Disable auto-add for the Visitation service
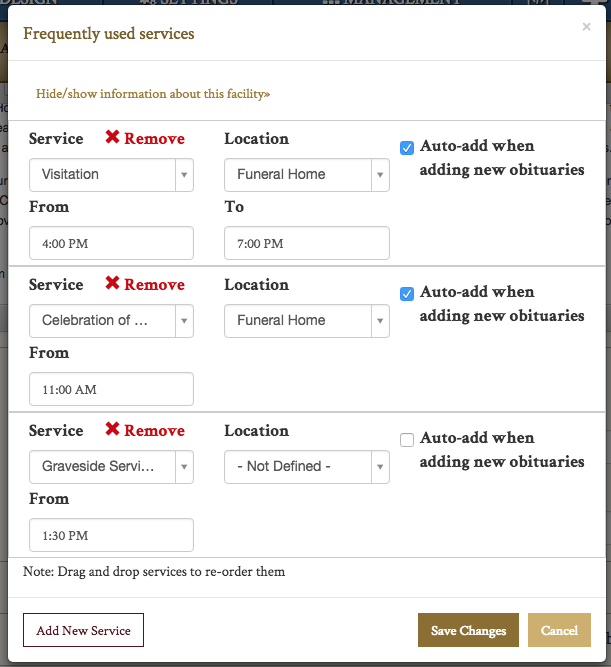Image resolution: width=611 pixels, height=667 pixels. [407, 148]
